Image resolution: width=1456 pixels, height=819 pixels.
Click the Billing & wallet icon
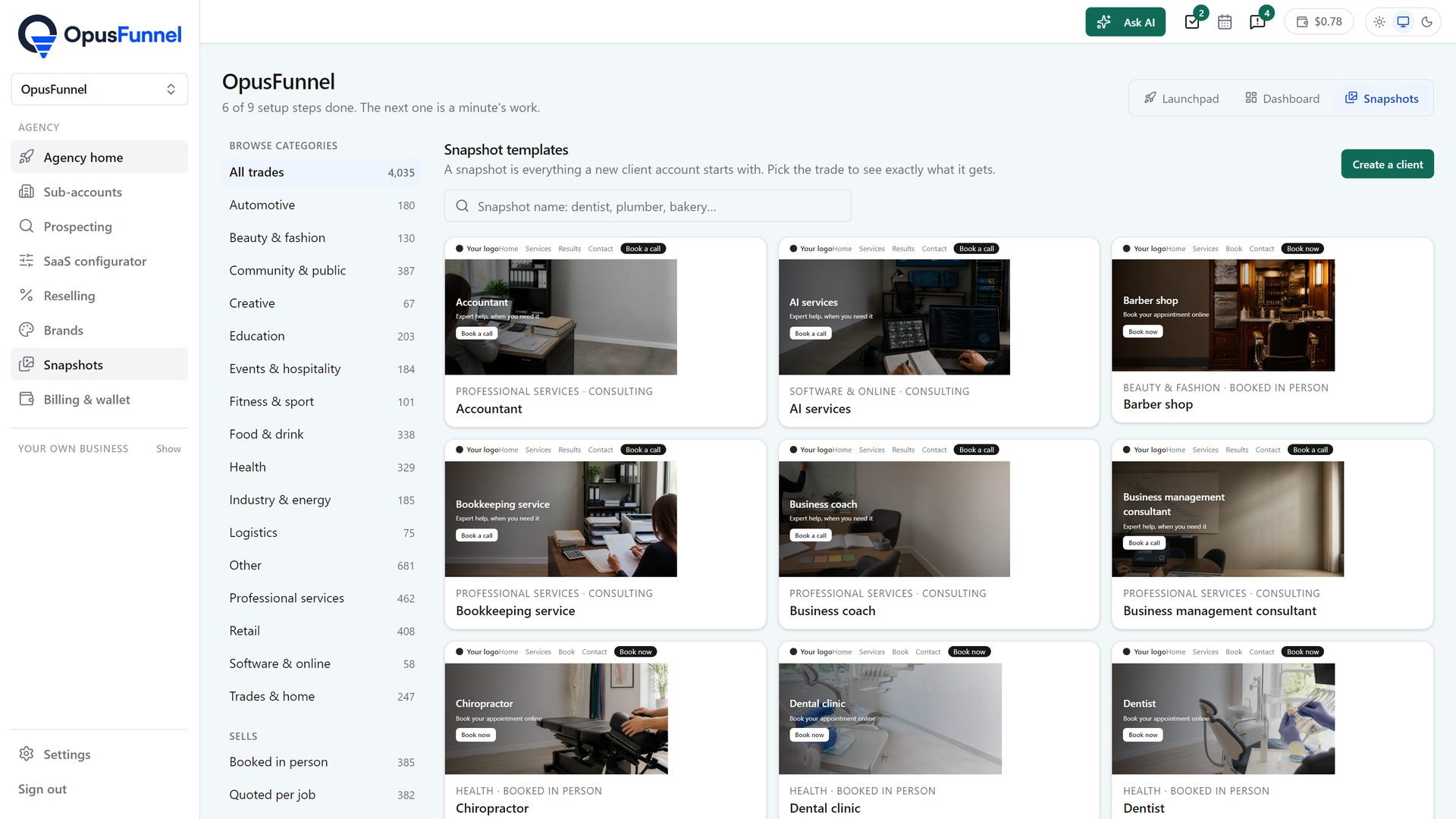coord(27,399)
